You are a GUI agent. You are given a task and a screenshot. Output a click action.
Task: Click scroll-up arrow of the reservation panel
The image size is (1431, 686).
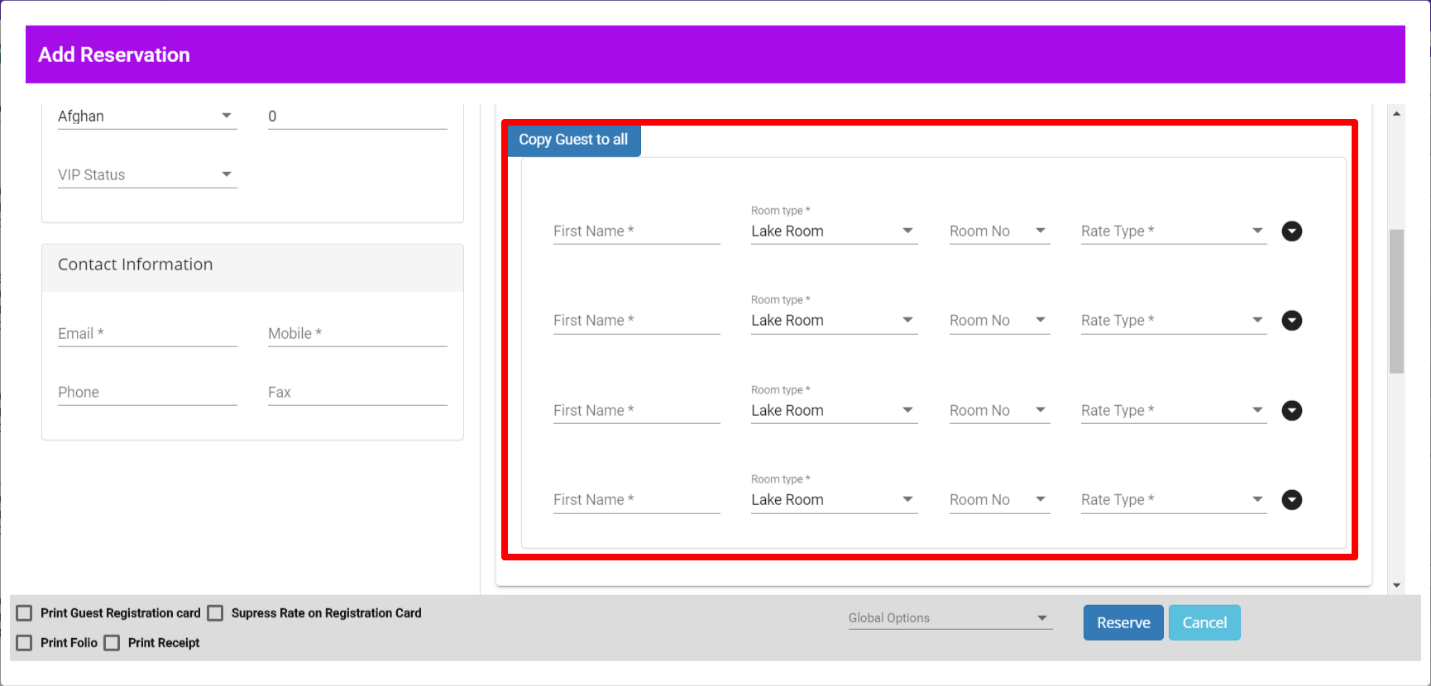pyautogui.click(x=1396, y=114)
